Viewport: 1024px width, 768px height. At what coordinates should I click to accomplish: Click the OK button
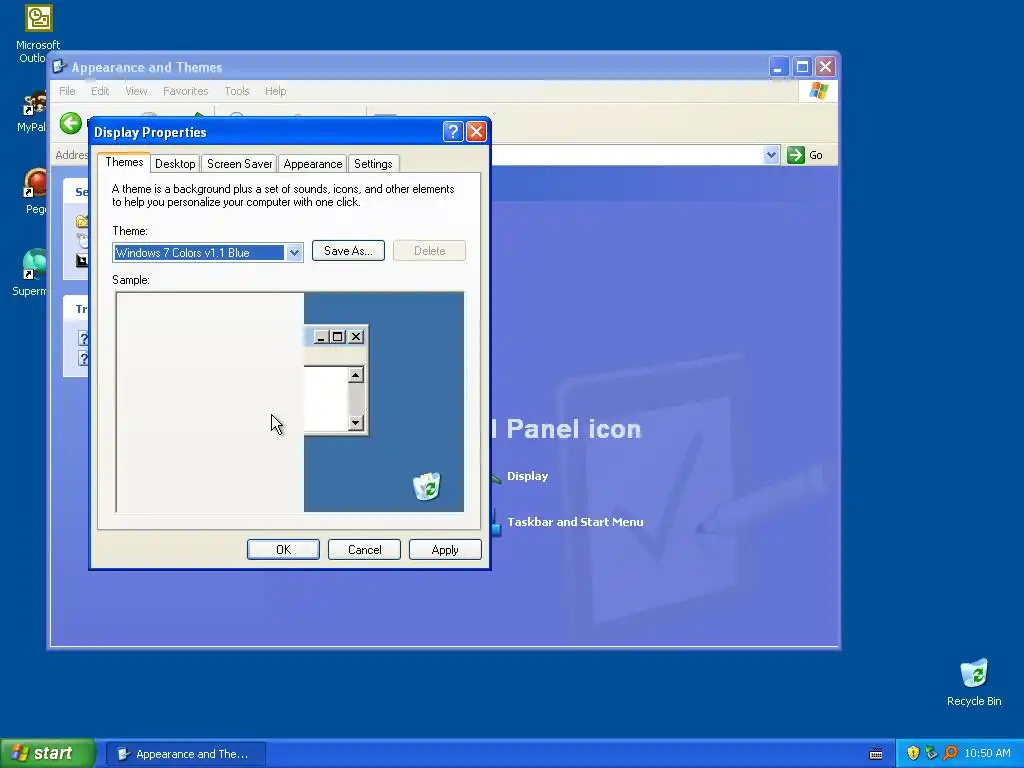[x=283, y=550]
